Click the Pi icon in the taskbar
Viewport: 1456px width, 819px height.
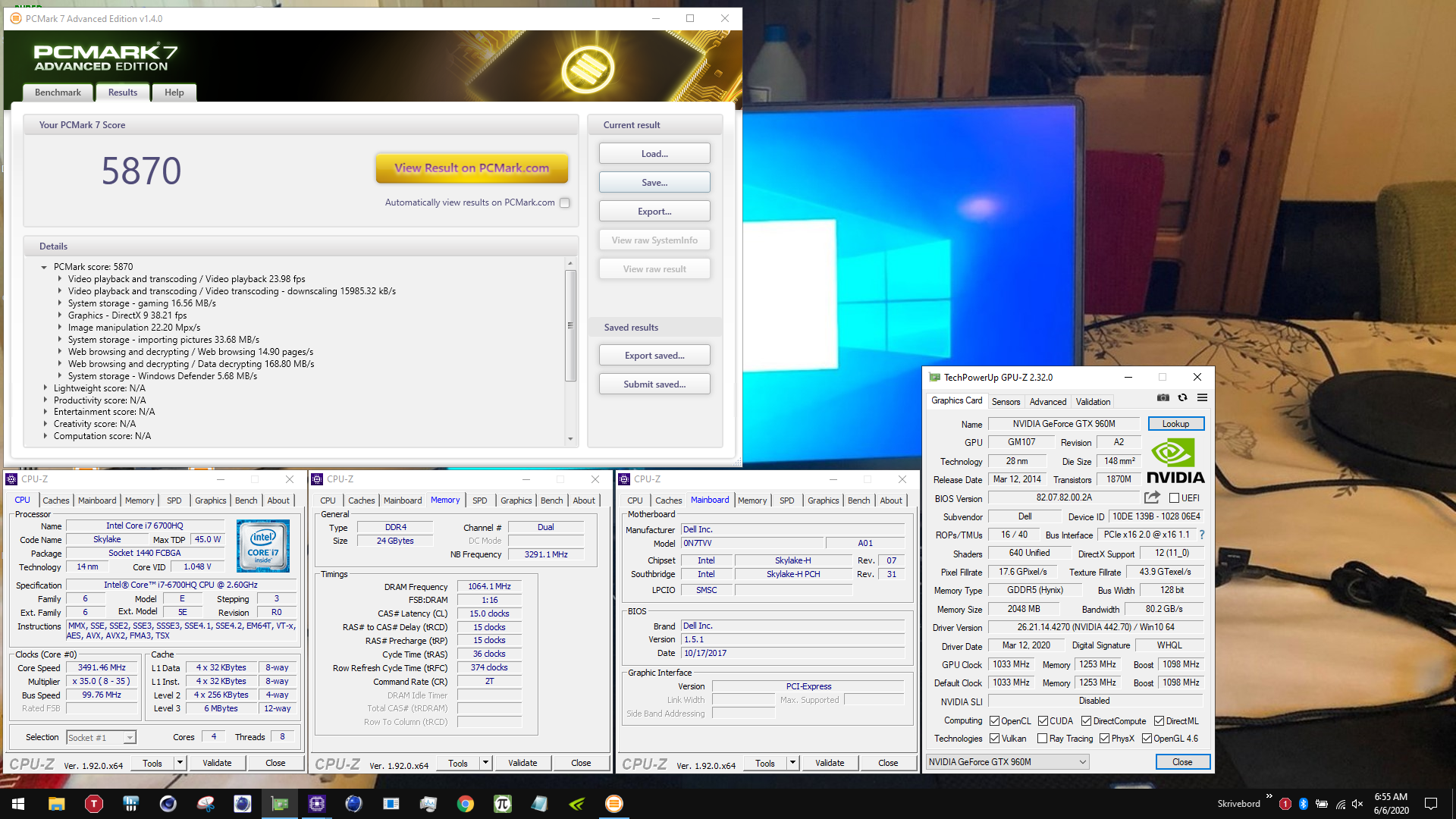(x=503, y=804)
